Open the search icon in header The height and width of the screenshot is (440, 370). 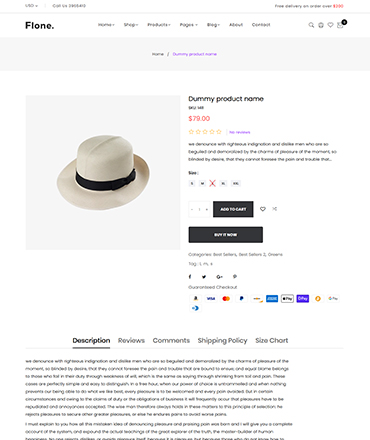[x=311, y=25]
